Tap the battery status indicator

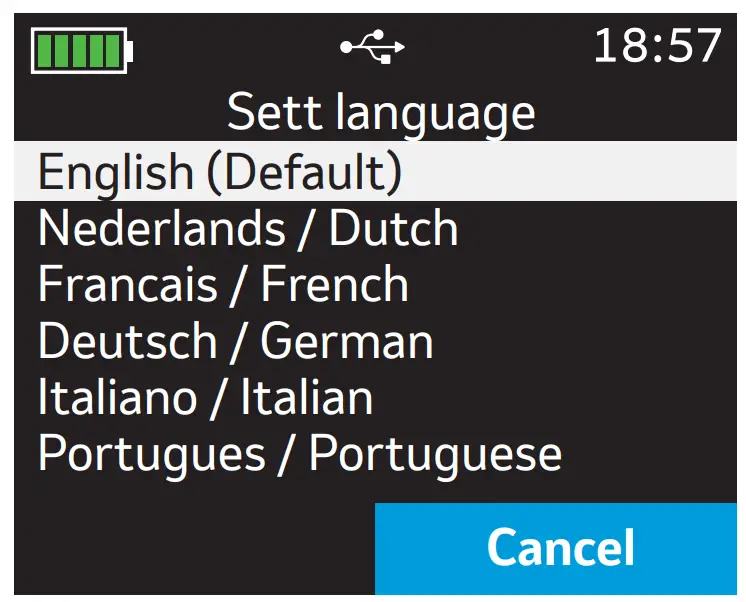click(x=83, y=50)
